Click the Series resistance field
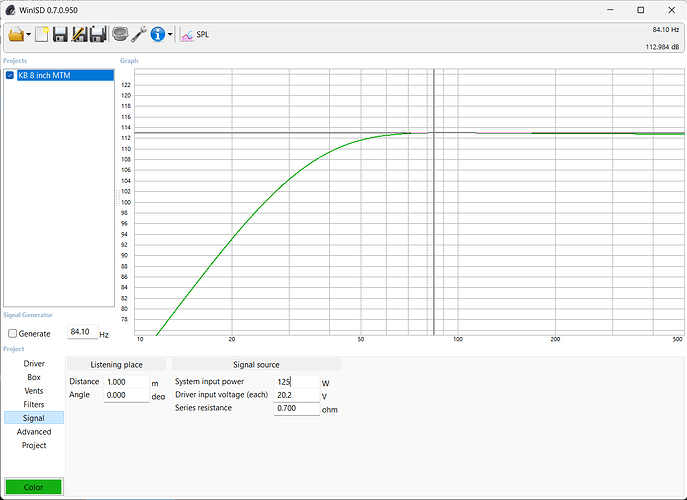 click(x=297, y=408)
